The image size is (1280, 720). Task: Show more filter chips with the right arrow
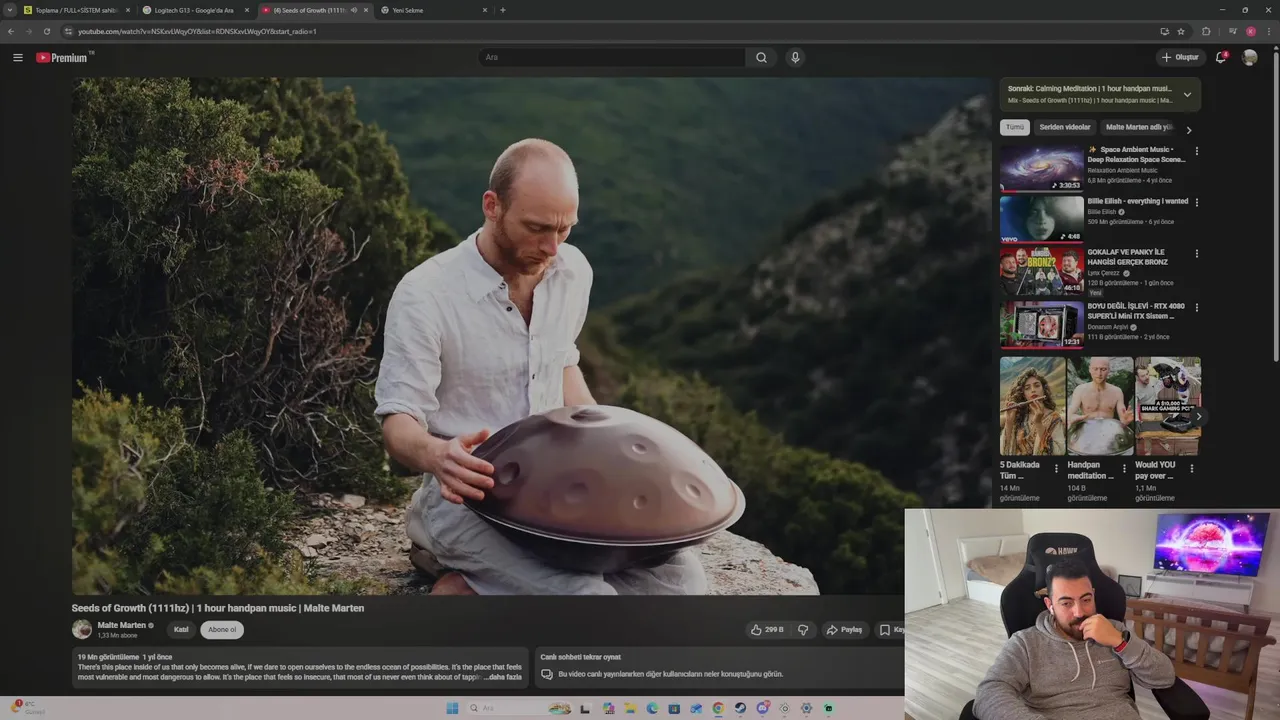(x=1188, y=130)
